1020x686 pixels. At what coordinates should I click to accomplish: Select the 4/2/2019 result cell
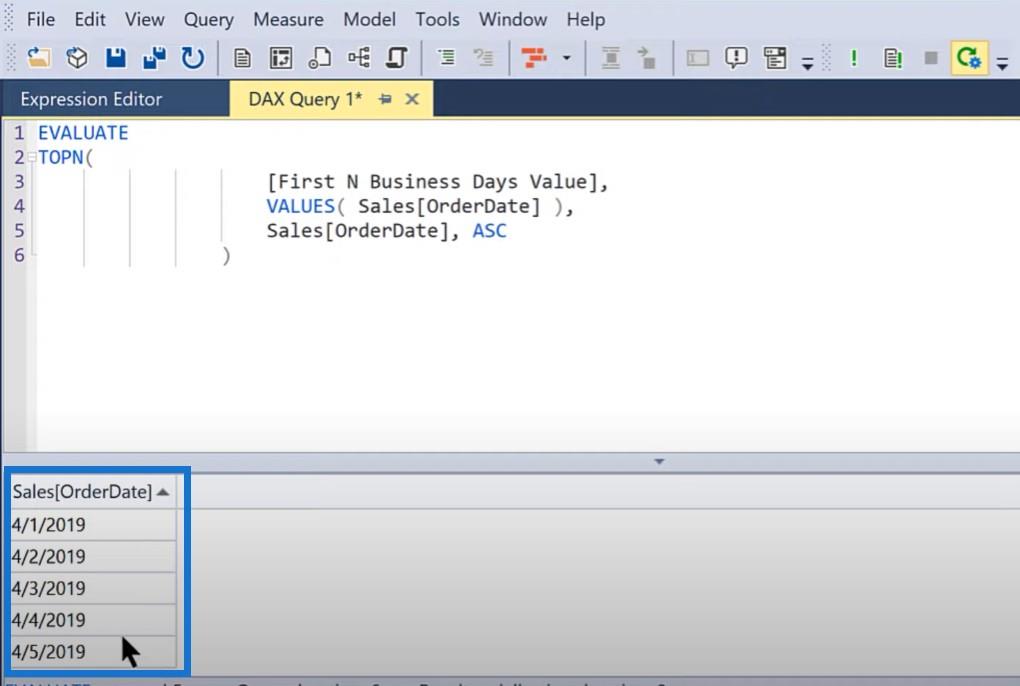92,556
